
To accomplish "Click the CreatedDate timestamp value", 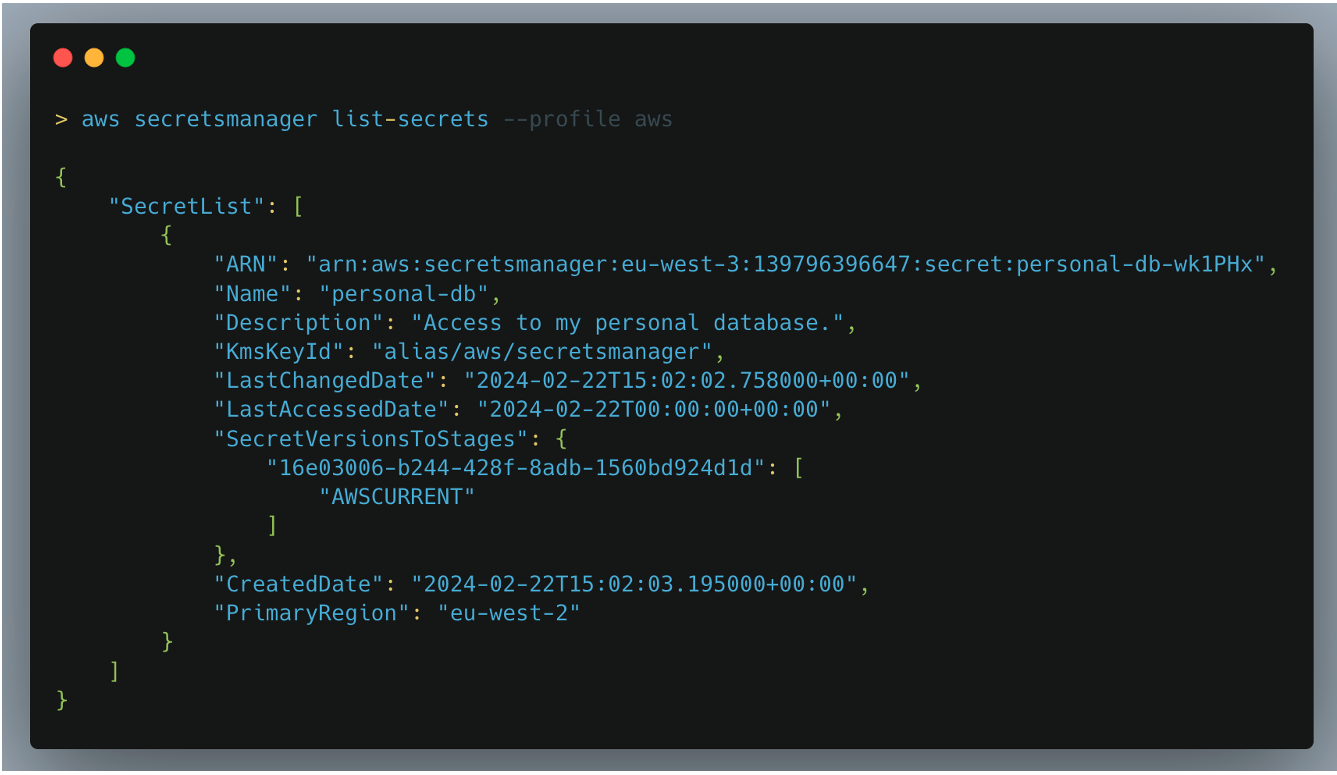I will click(634, 584).
